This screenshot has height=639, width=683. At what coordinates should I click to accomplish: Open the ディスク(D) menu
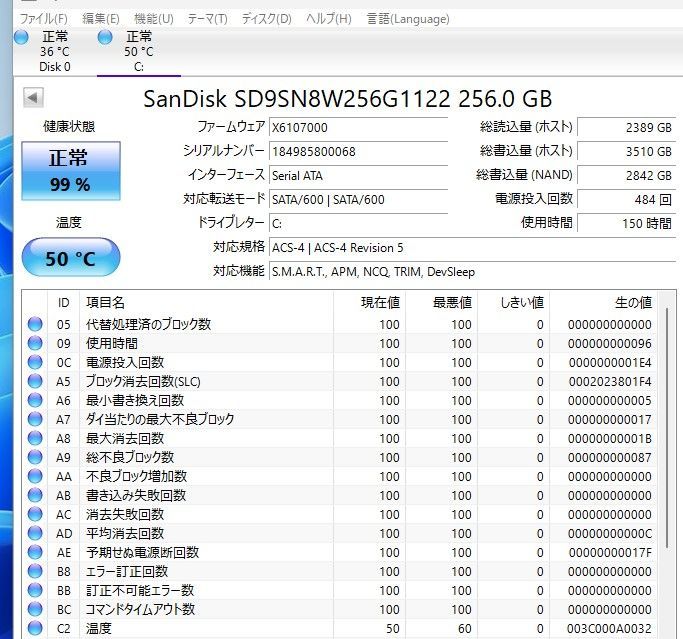(x=266, y=19)
